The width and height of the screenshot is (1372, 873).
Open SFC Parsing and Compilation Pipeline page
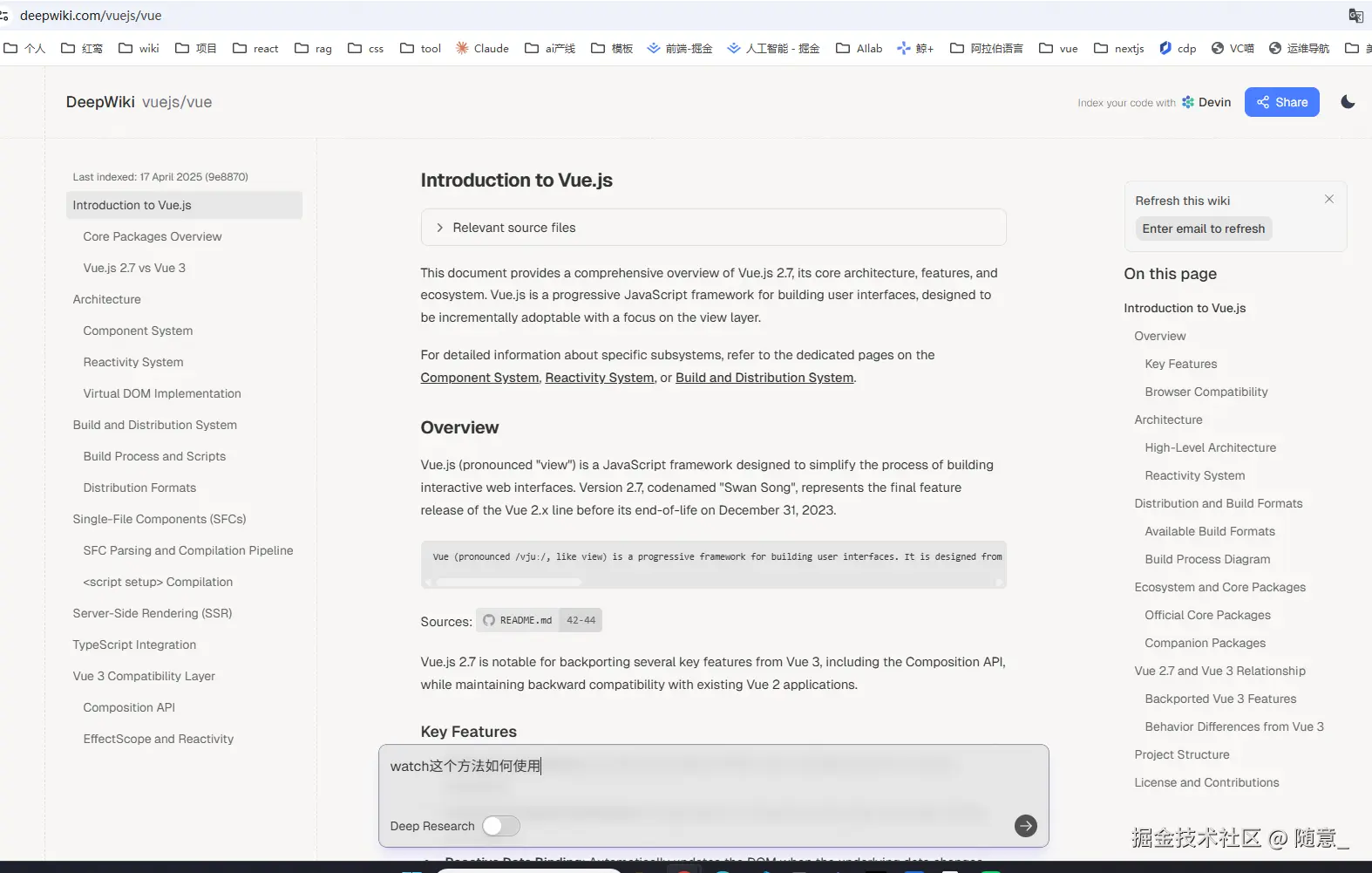pyautogui.click(x=188, y=550)
